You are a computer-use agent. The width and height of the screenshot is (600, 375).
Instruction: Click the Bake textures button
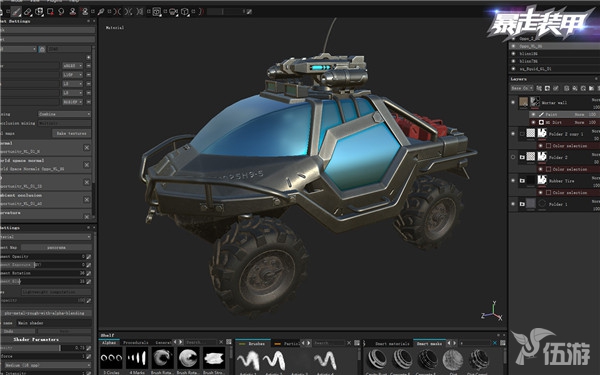point(72,133)
